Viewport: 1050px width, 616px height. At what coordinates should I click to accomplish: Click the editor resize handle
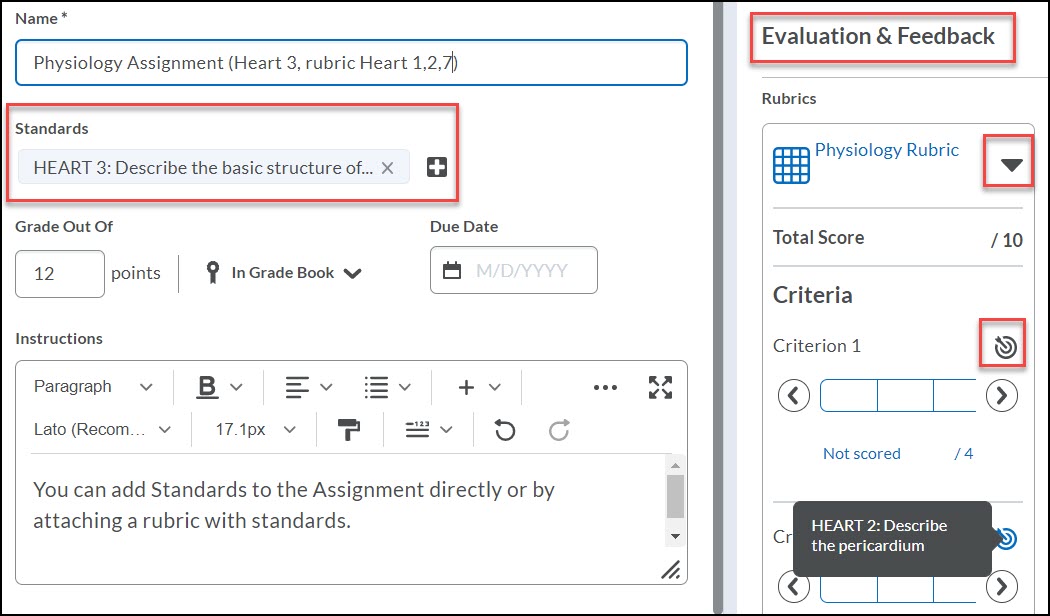coord(670,570)
